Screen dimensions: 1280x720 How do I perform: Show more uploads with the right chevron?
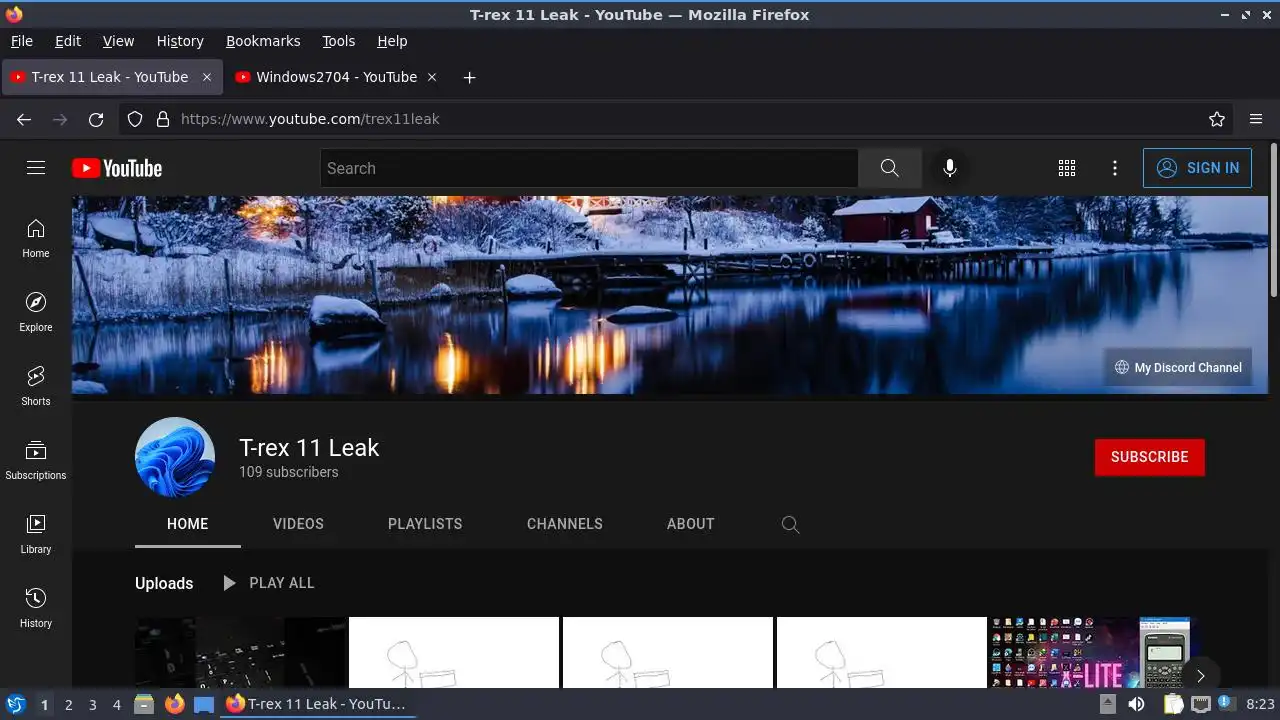click(1200, 676)
